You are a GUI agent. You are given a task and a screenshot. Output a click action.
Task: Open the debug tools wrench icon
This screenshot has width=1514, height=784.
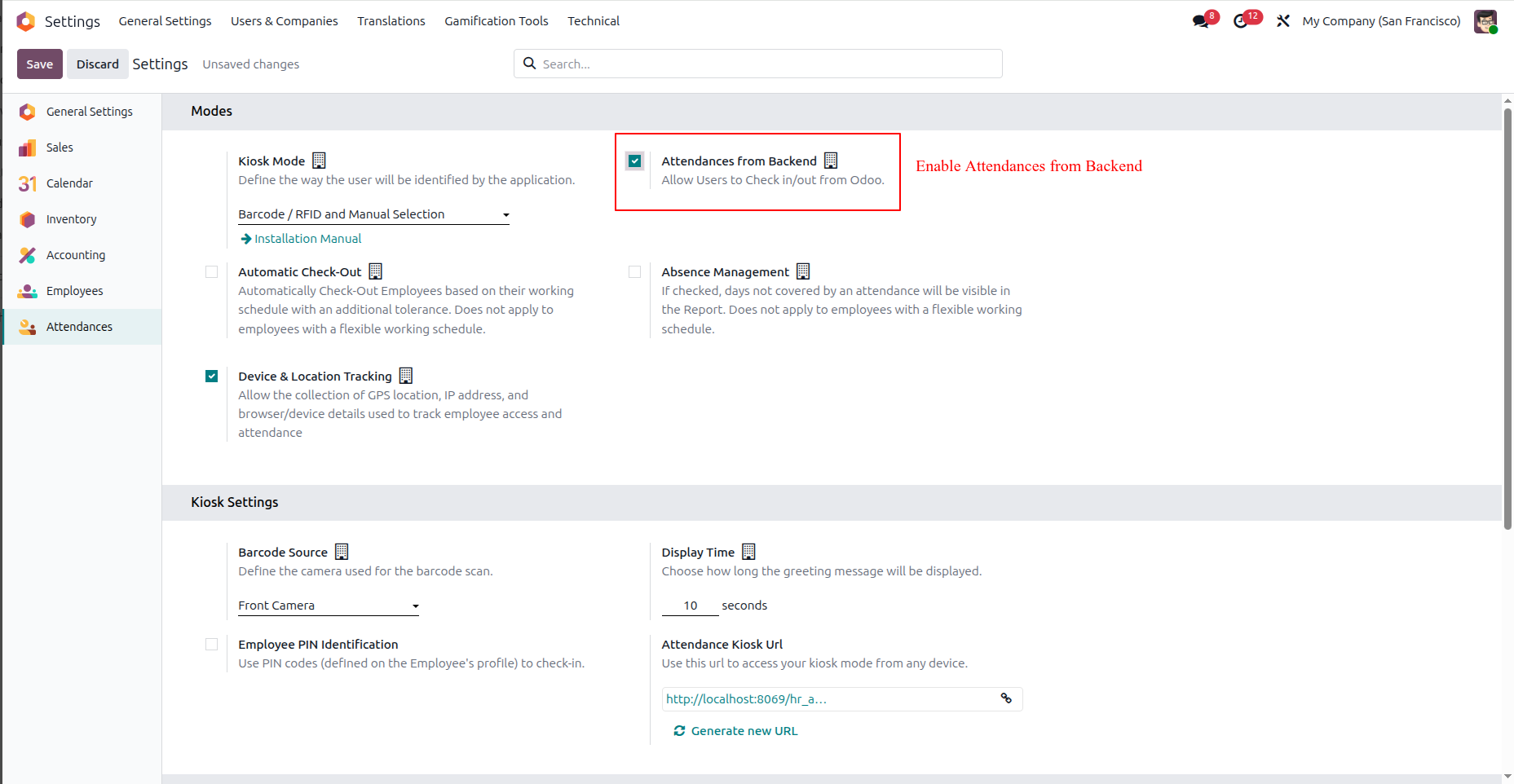(x=1283, y=21)
